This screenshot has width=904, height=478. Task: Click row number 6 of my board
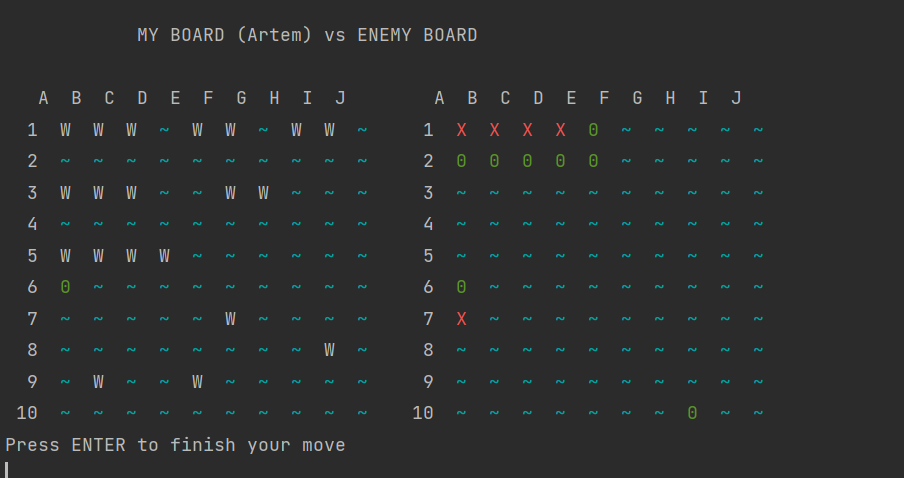(32, 287)
